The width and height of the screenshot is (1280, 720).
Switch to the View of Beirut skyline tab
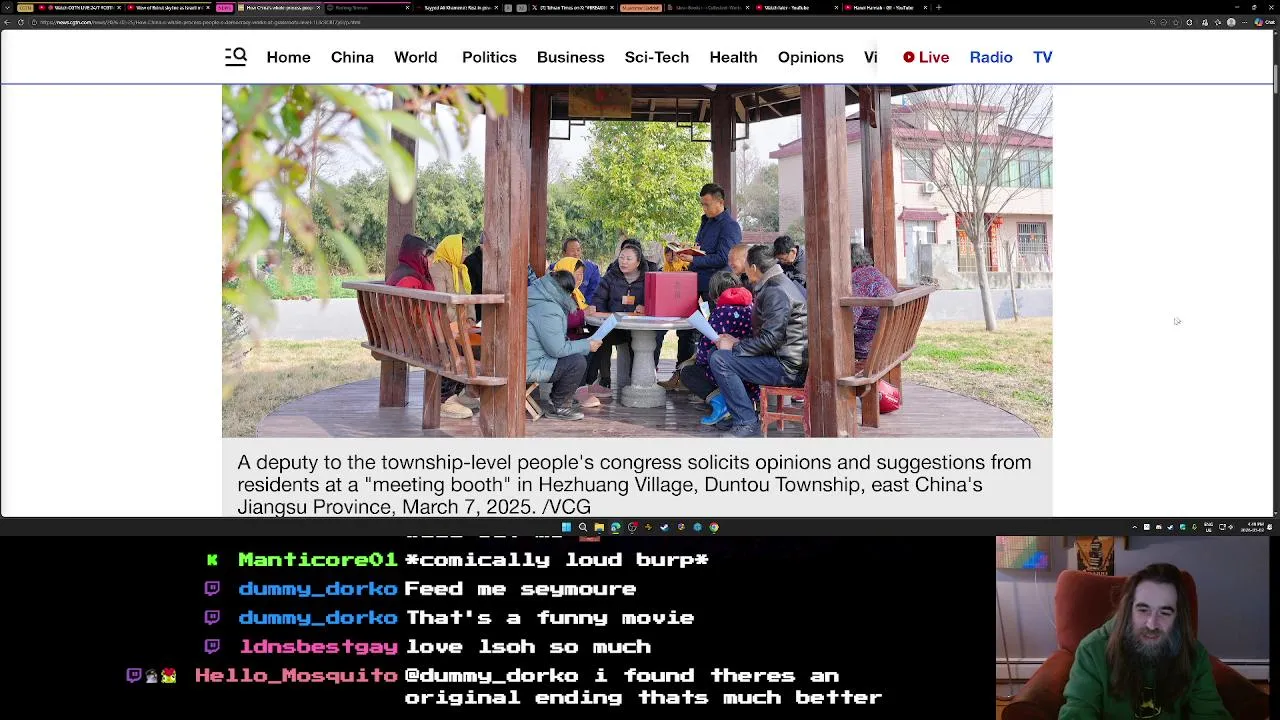(x=170, y=7)
